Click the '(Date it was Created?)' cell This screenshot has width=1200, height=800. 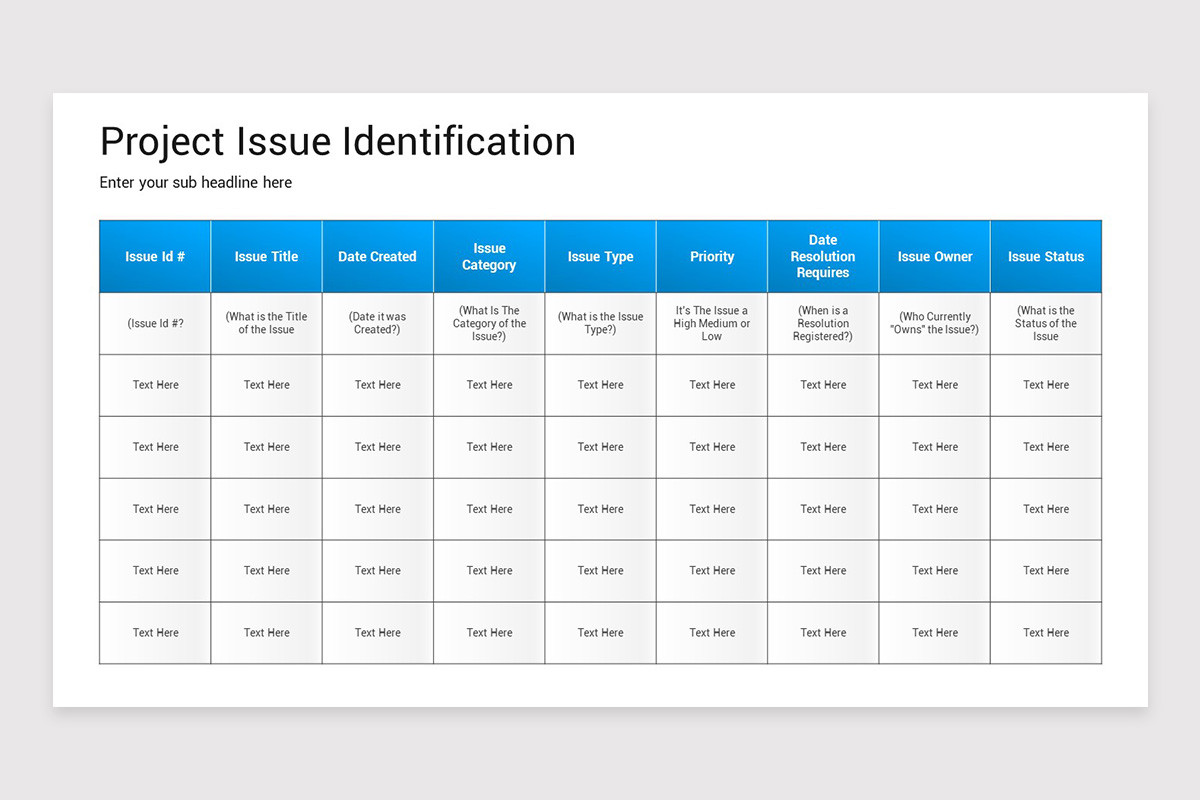coord(377,323)
